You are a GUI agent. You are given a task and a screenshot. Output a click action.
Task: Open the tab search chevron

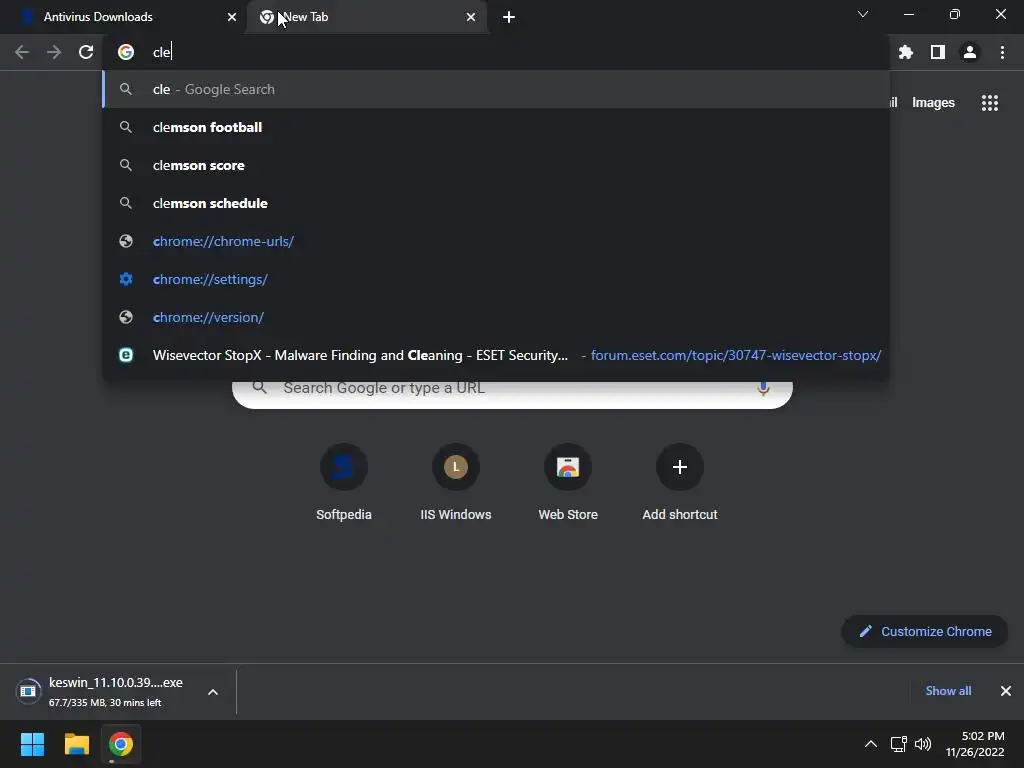point(863,14)
